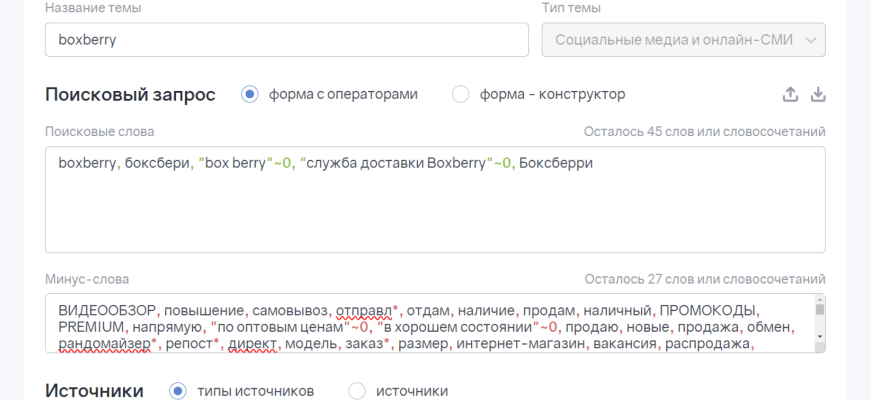Choose the 'типы источников' radio button
Image resolution: width=870 pixels, height=400 pixels.
click(178, 390)
